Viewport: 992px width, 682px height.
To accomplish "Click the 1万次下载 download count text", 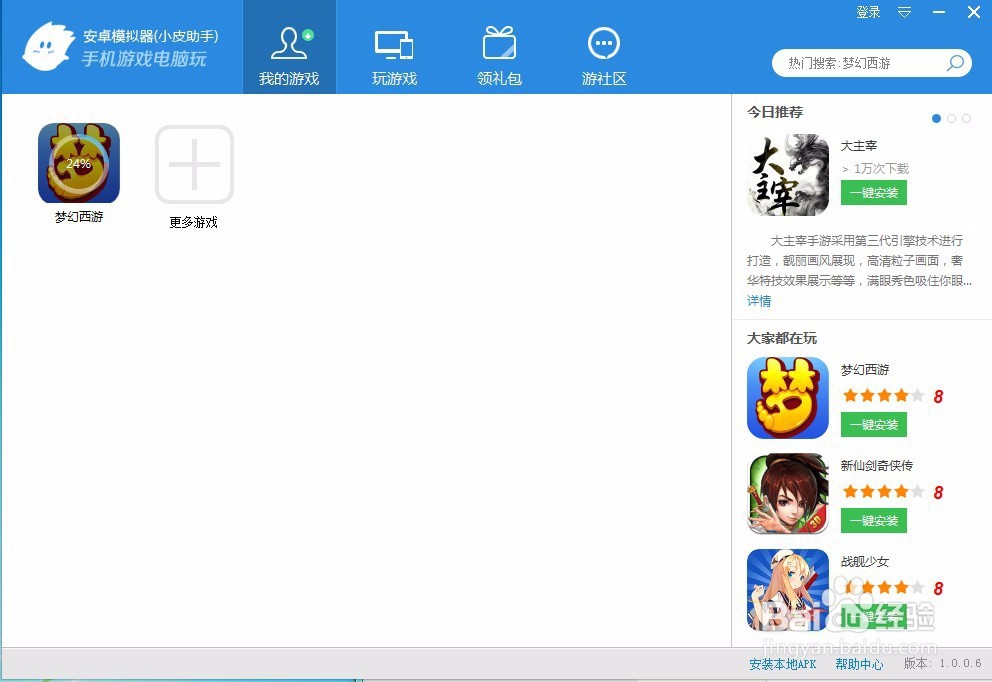I will [x=881, y=169].
